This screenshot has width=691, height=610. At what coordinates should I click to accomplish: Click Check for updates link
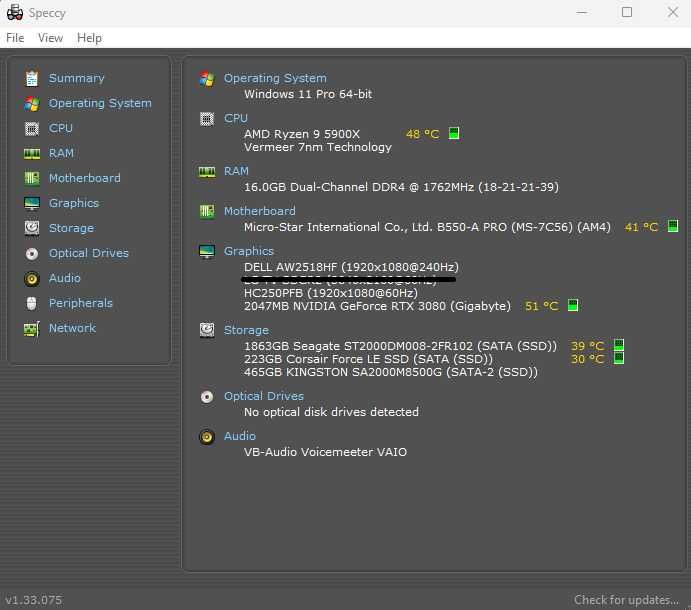[626, 600]
